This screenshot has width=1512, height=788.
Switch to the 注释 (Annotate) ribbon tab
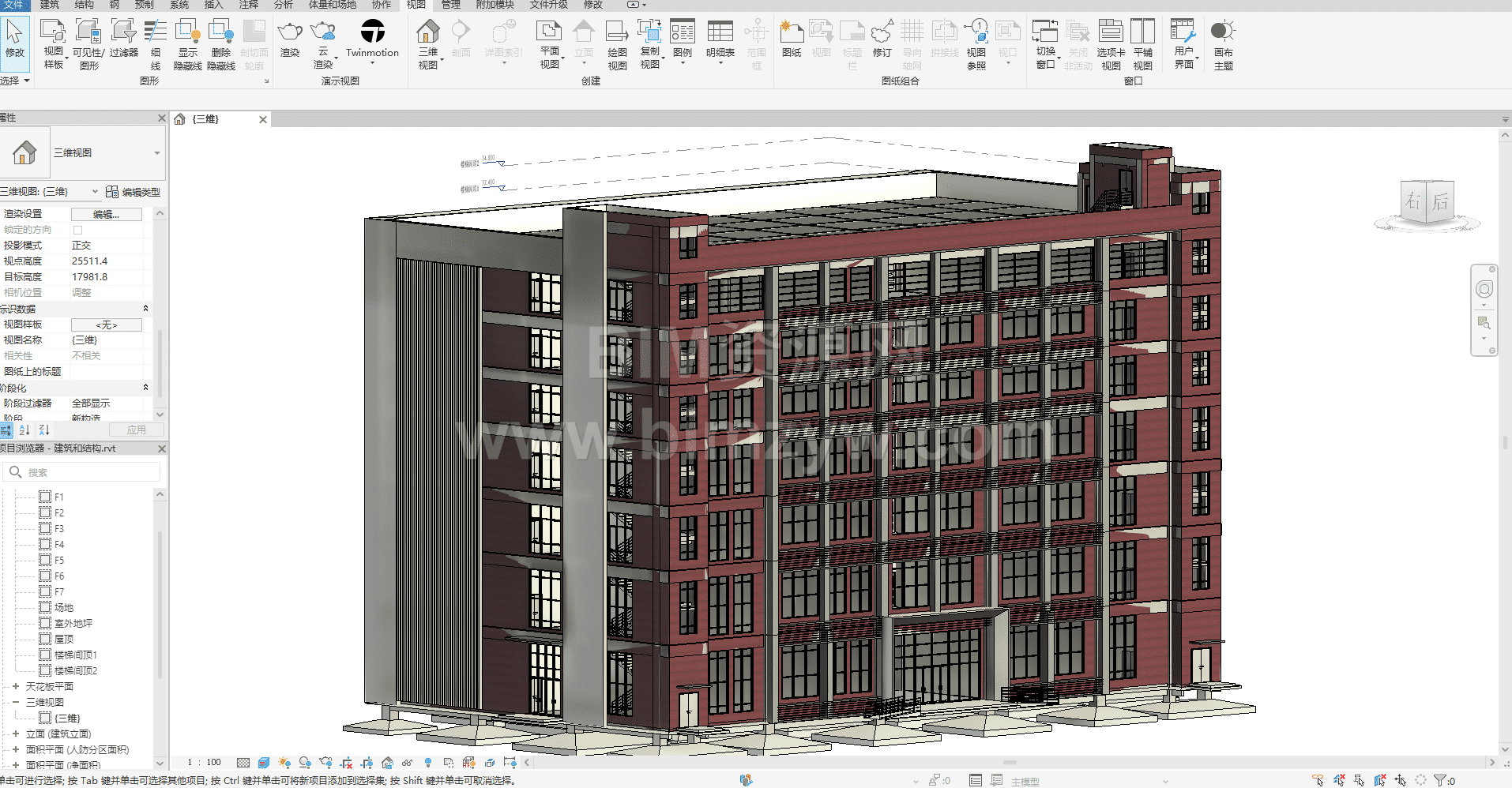249,5
